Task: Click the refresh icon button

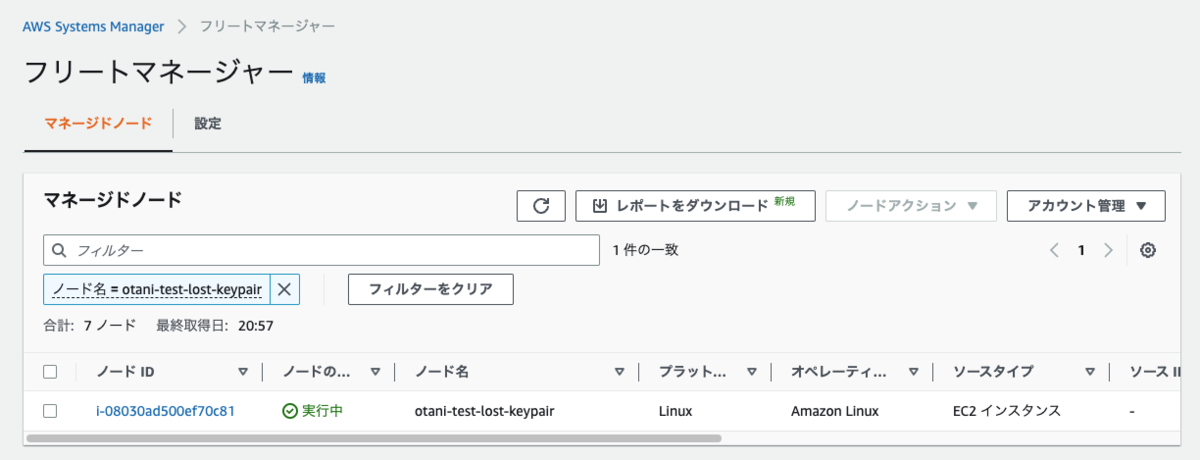Action: pos(542,205)
